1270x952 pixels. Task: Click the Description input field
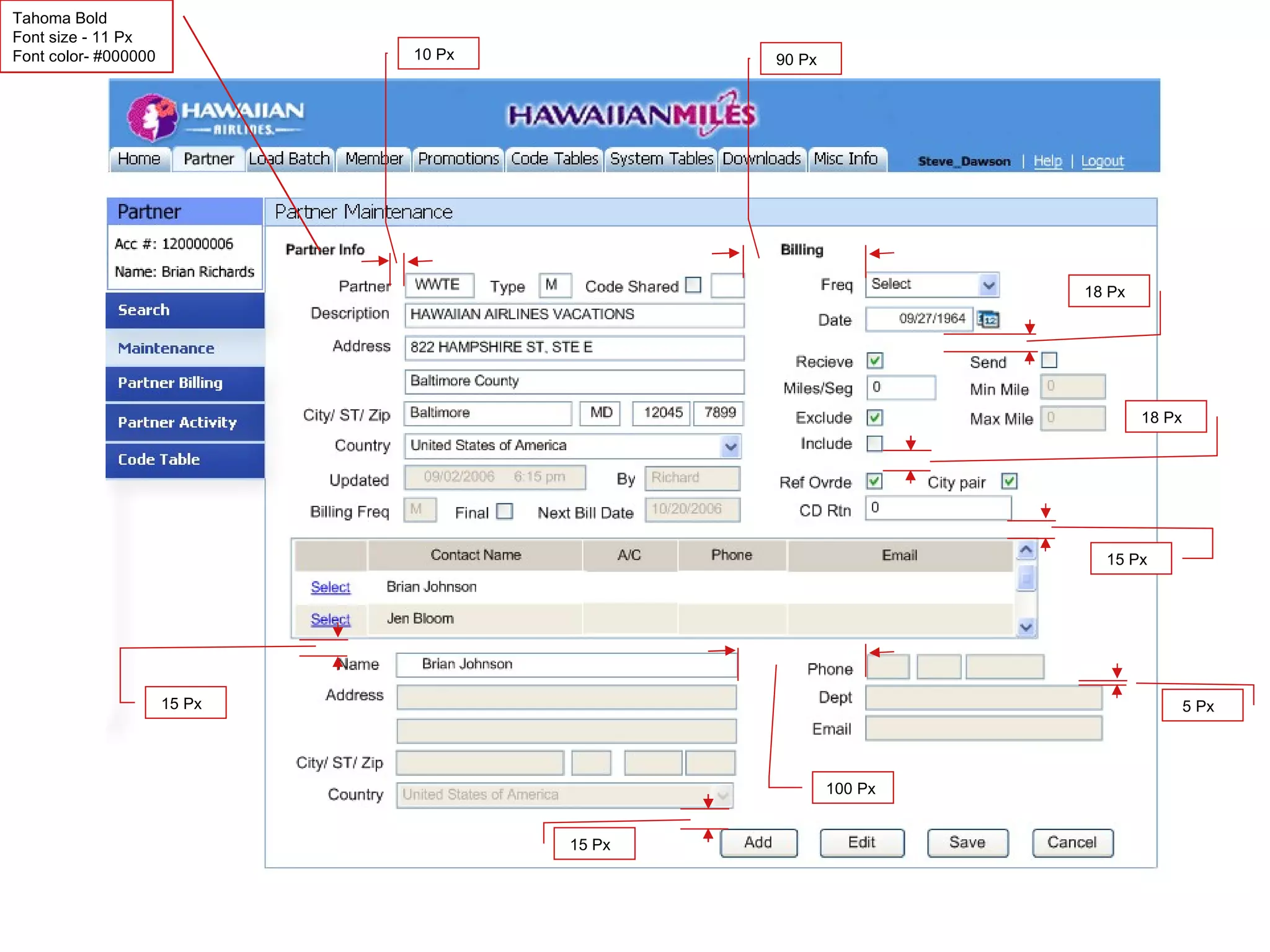click(x=574, y=315)
